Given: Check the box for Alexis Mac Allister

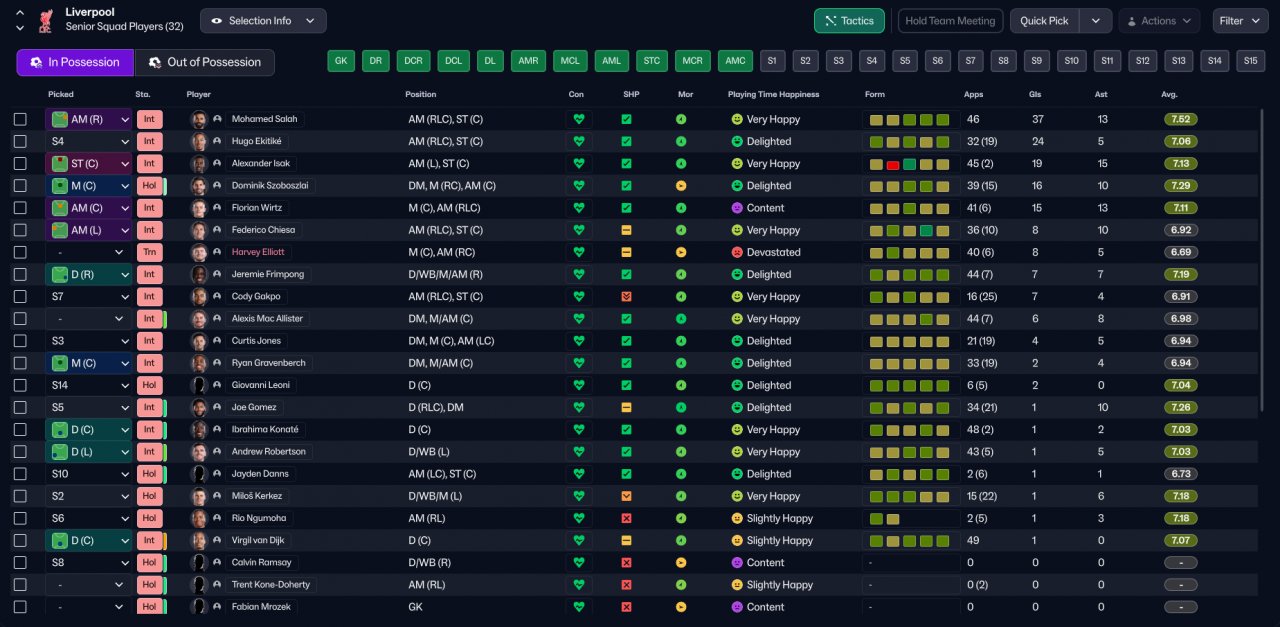Looking at the screenshot, I should tap(20, 319).
